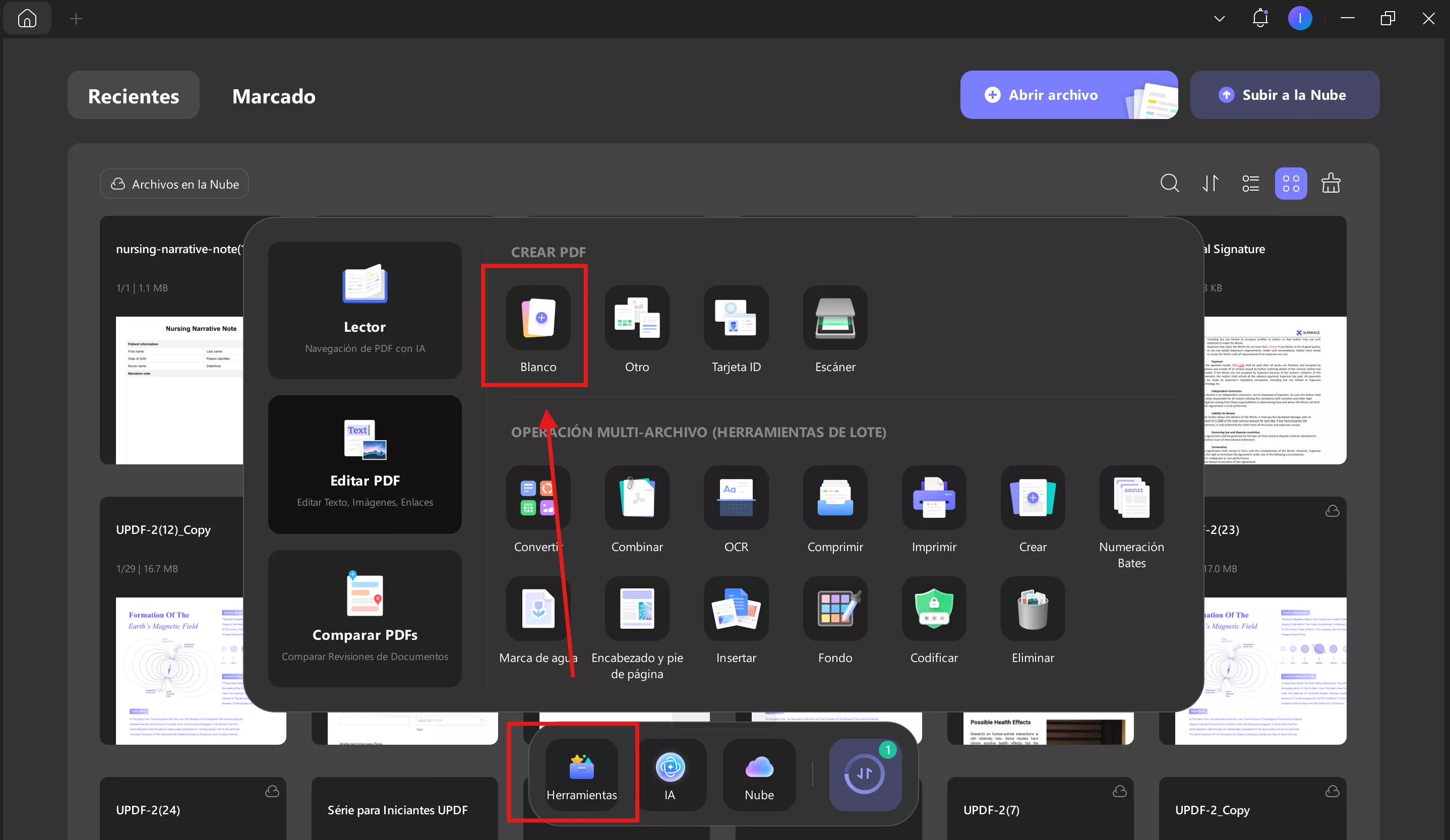The height and width of the screenshot is (840, 1450).
Task: Switch to grid thumbnail view
Action: pyautogui.click(x=1291, y=184)
